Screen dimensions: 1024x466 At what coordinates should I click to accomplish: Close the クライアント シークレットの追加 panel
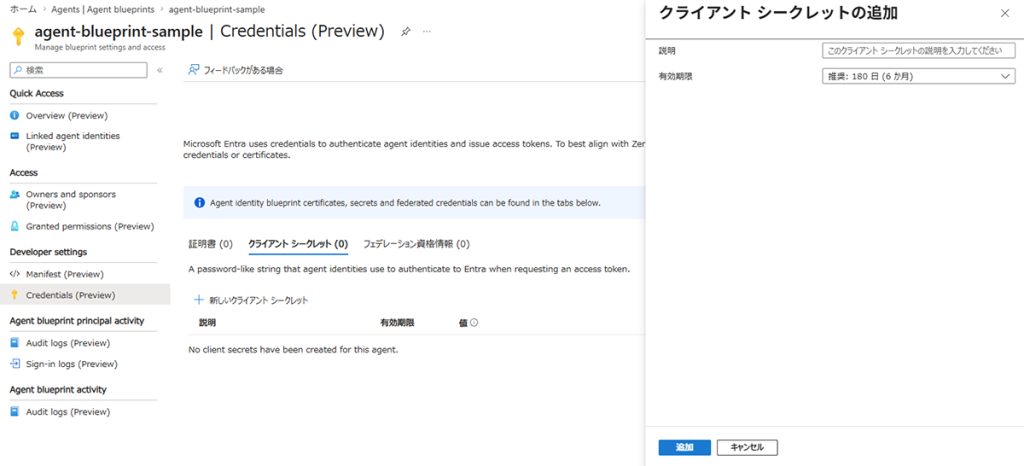pos(1004,14)
